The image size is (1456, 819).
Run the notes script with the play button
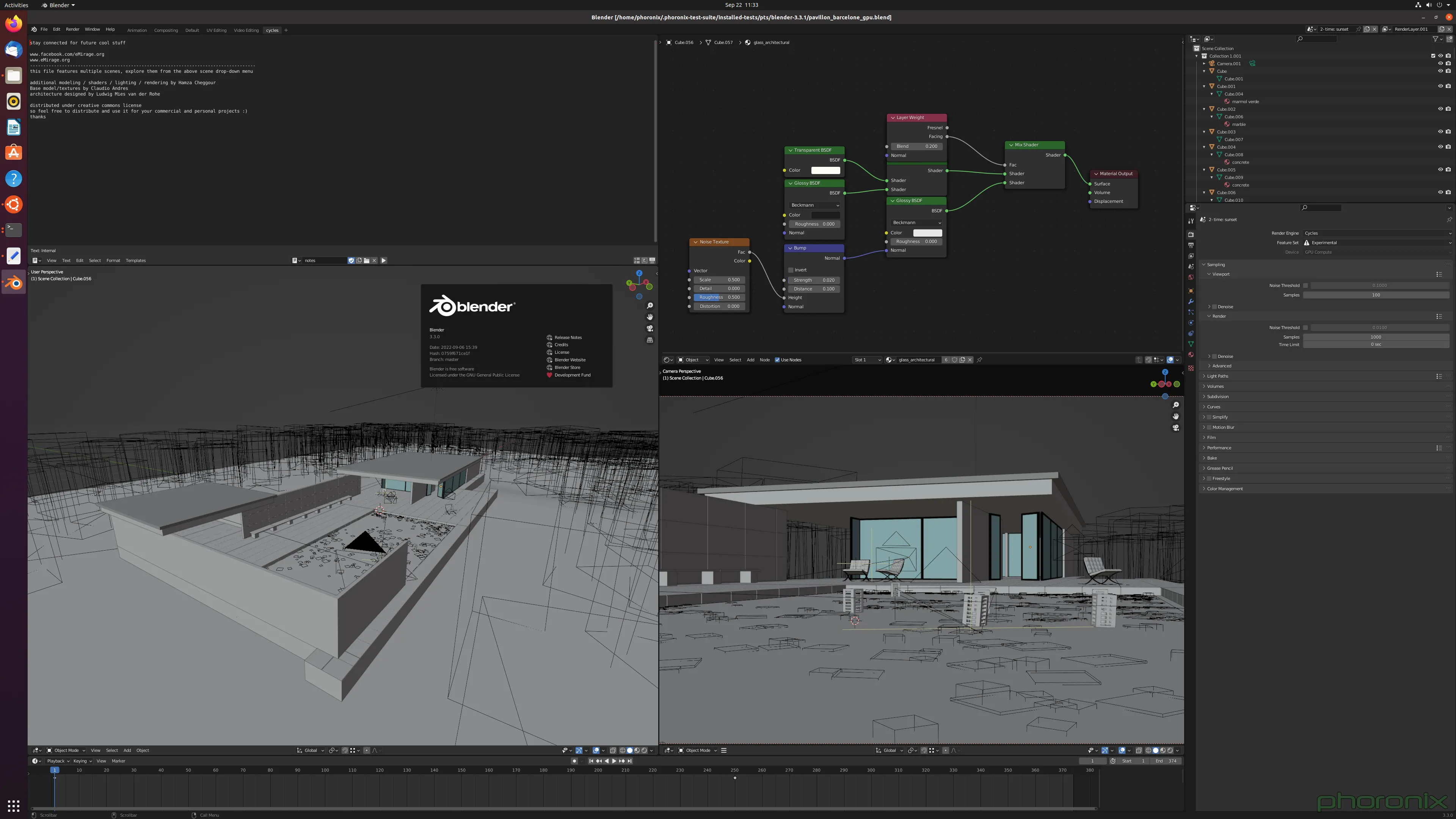click(384, 260)
